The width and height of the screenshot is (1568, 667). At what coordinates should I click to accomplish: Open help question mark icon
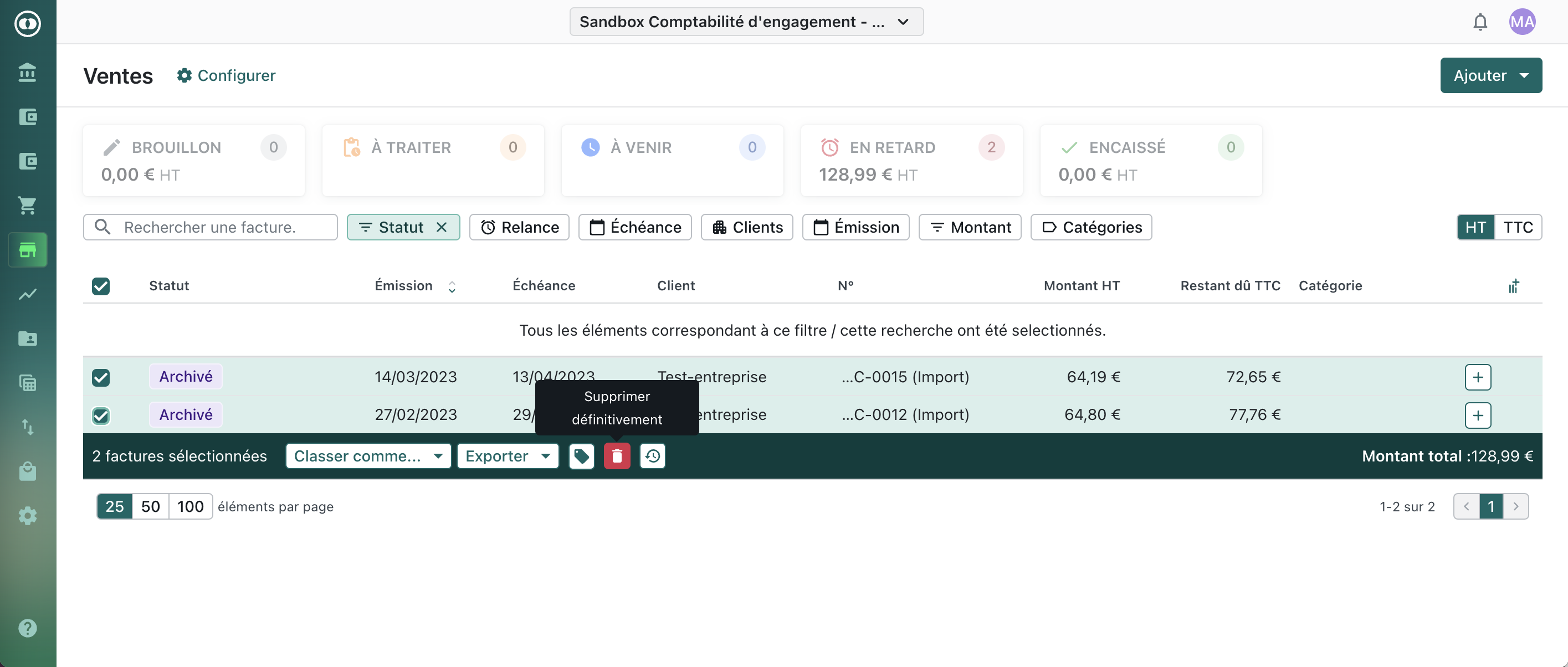point(27,628)
